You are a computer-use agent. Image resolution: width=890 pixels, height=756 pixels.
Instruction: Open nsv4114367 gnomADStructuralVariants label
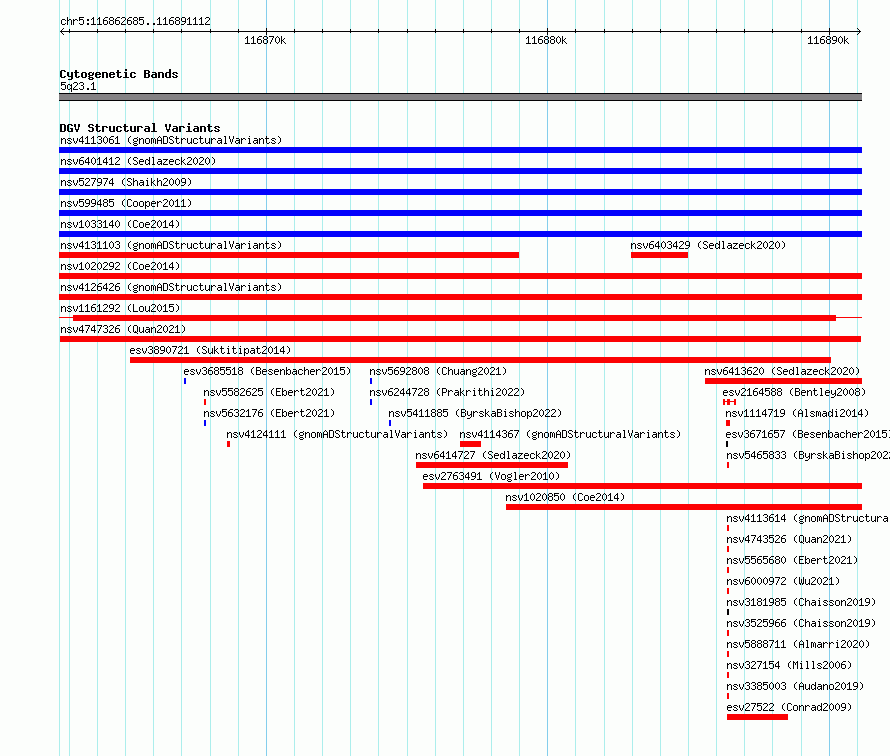tap(570, 434)
